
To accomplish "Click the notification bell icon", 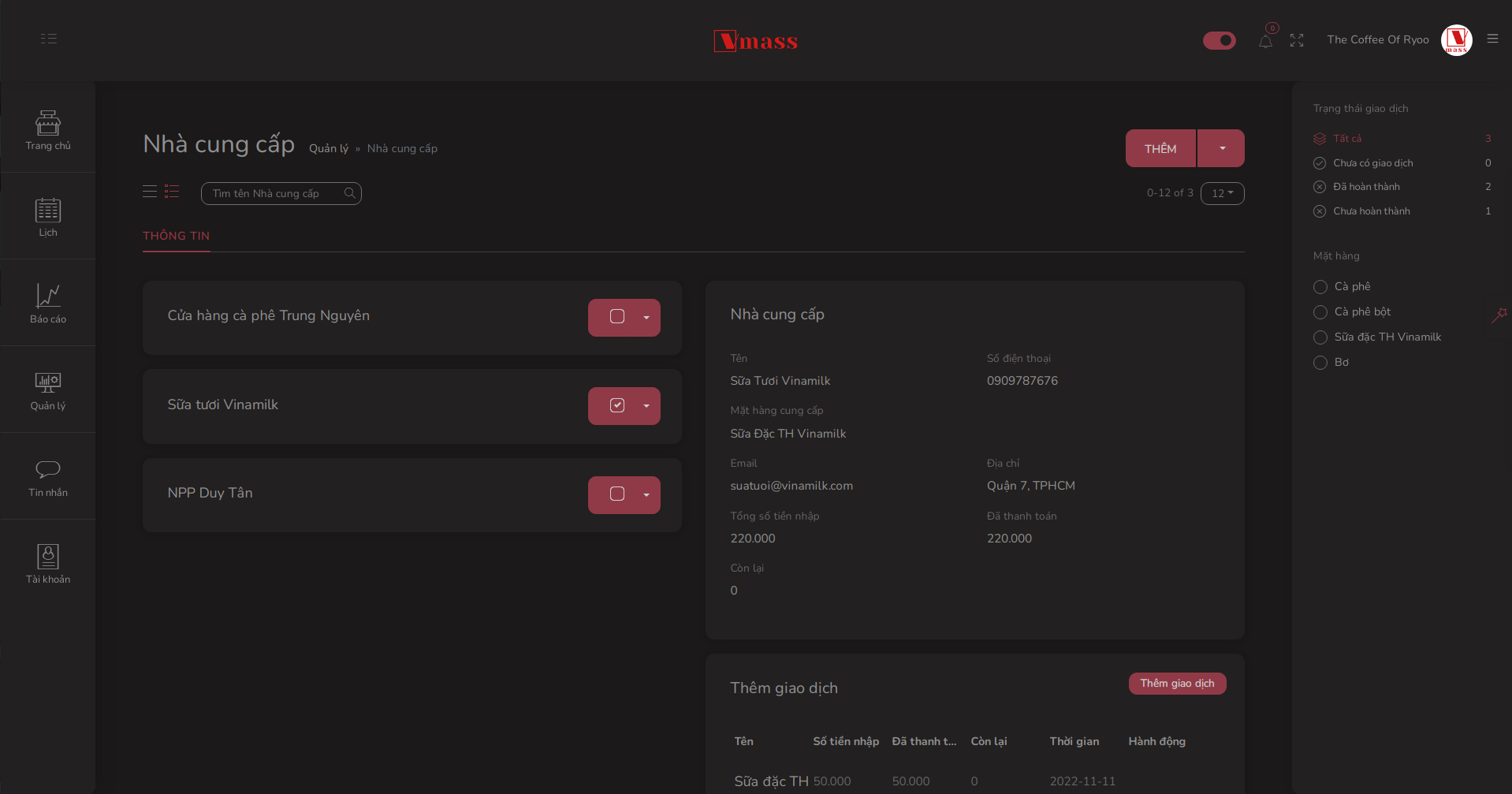I will tap(1265, 41).
